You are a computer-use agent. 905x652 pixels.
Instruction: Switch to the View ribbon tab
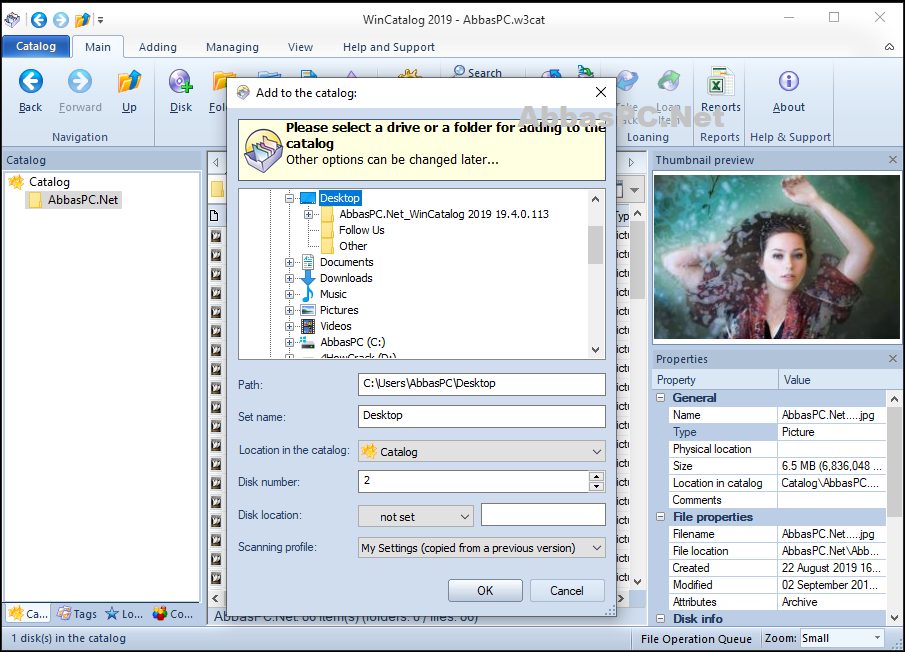point(300,47)
